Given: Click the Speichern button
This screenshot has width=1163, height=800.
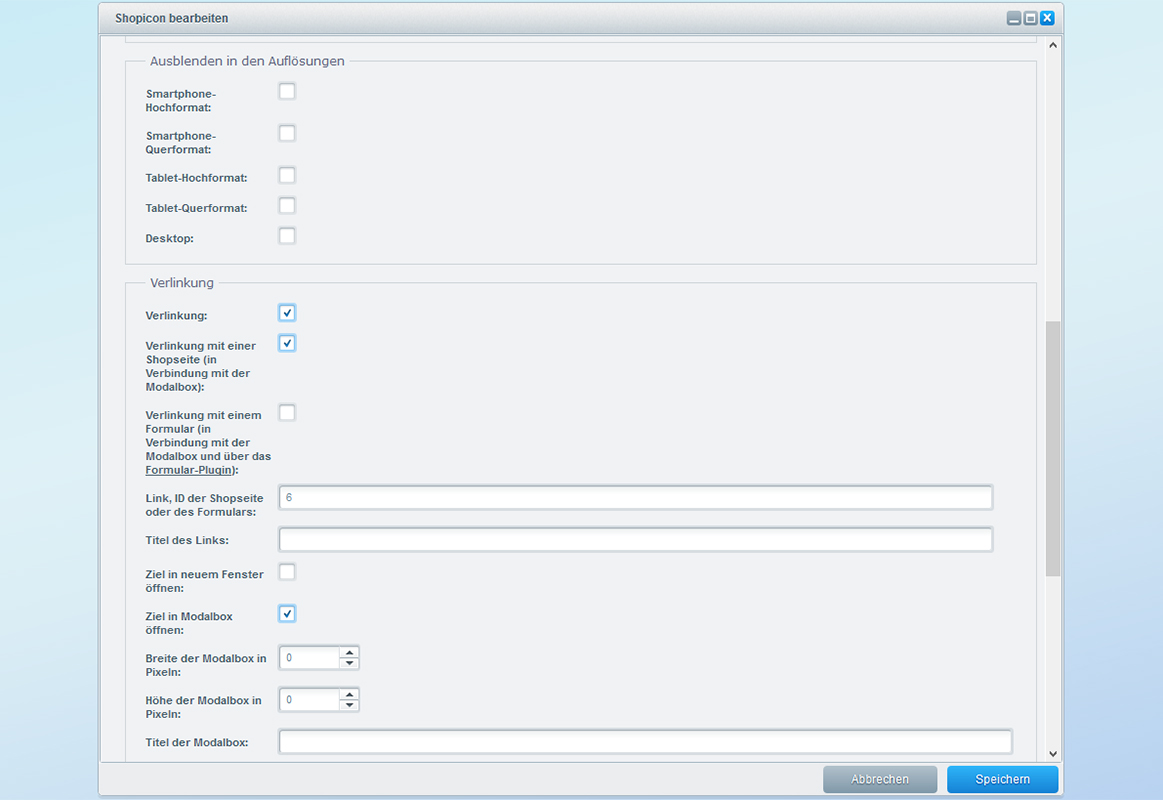Looking at the screenshot, I should pyautogui.click(x=1002, y=779).
